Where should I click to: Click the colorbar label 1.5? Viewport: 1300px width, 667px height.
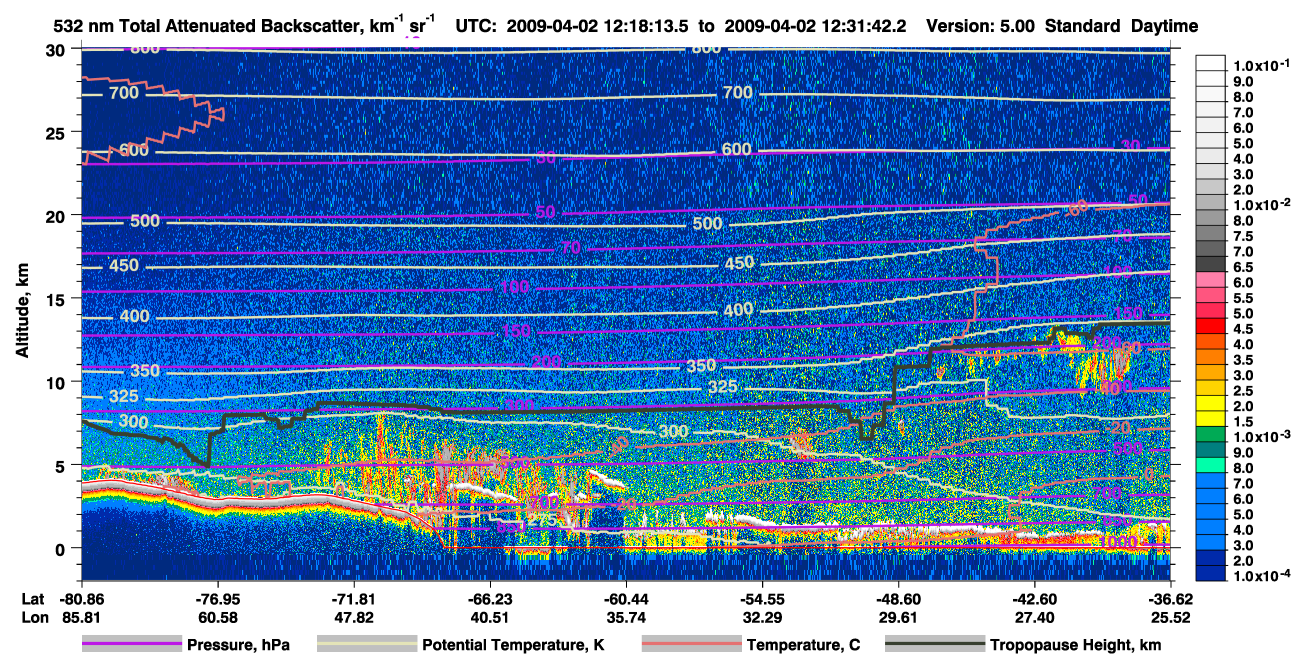[1243, 422]
